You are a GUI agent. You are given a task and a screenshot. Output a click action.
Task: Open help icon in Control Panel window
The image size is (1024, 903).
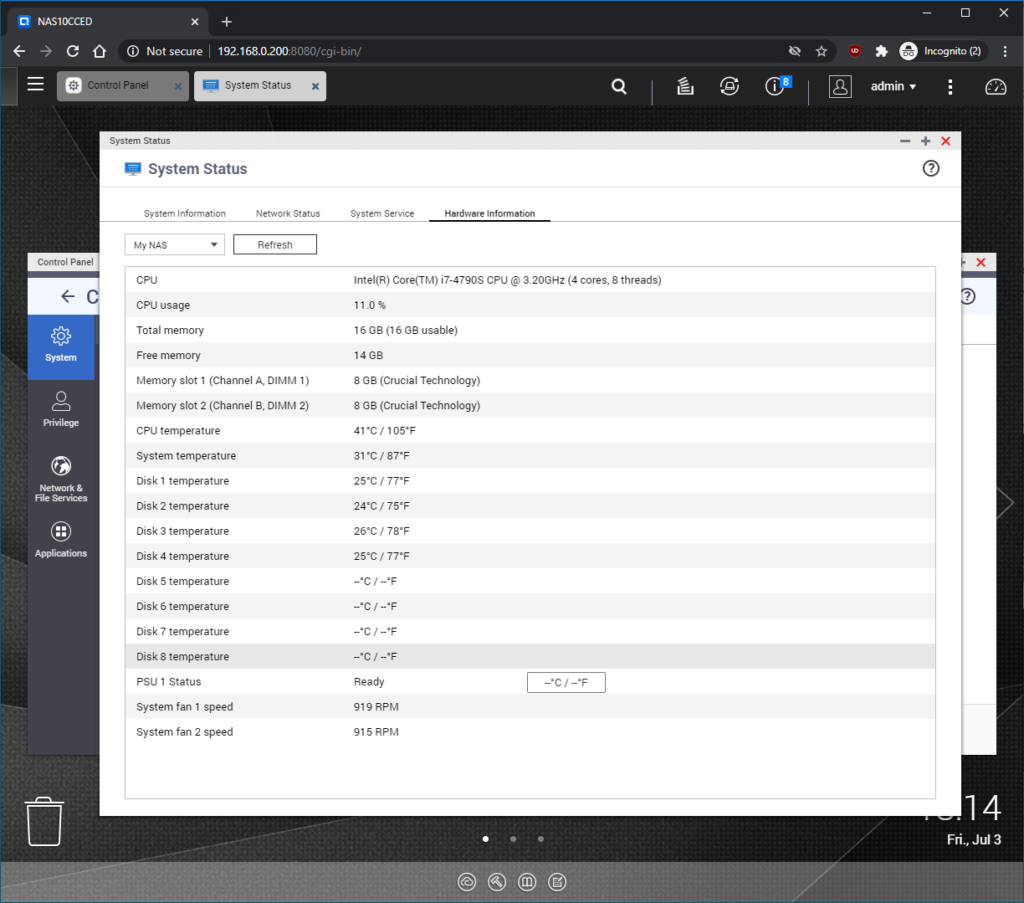tap(968, 296)
